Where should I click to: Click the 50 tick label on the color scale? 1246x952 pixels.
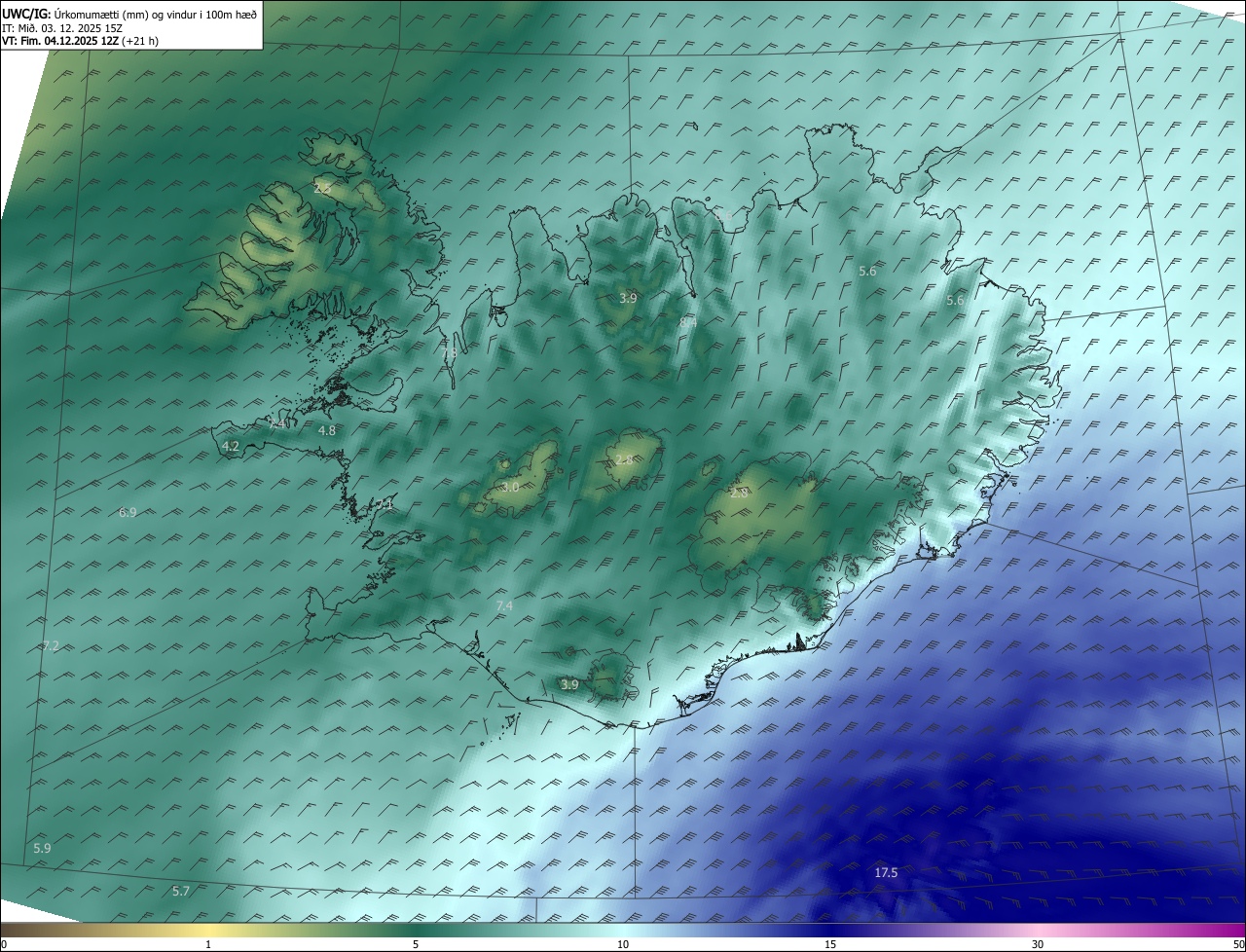click(x=1237, y=944)
